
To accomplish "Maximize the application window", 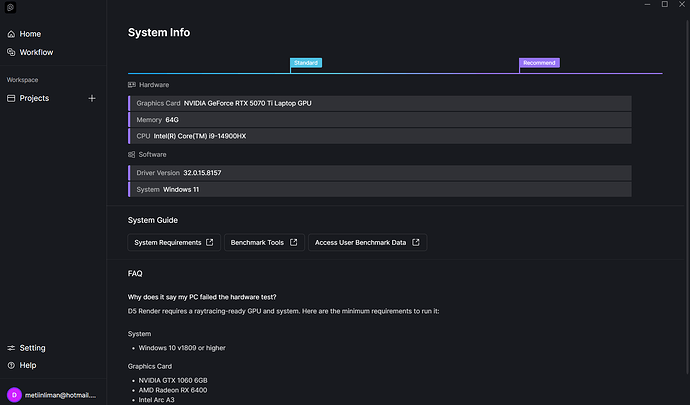I will point(664,5).
